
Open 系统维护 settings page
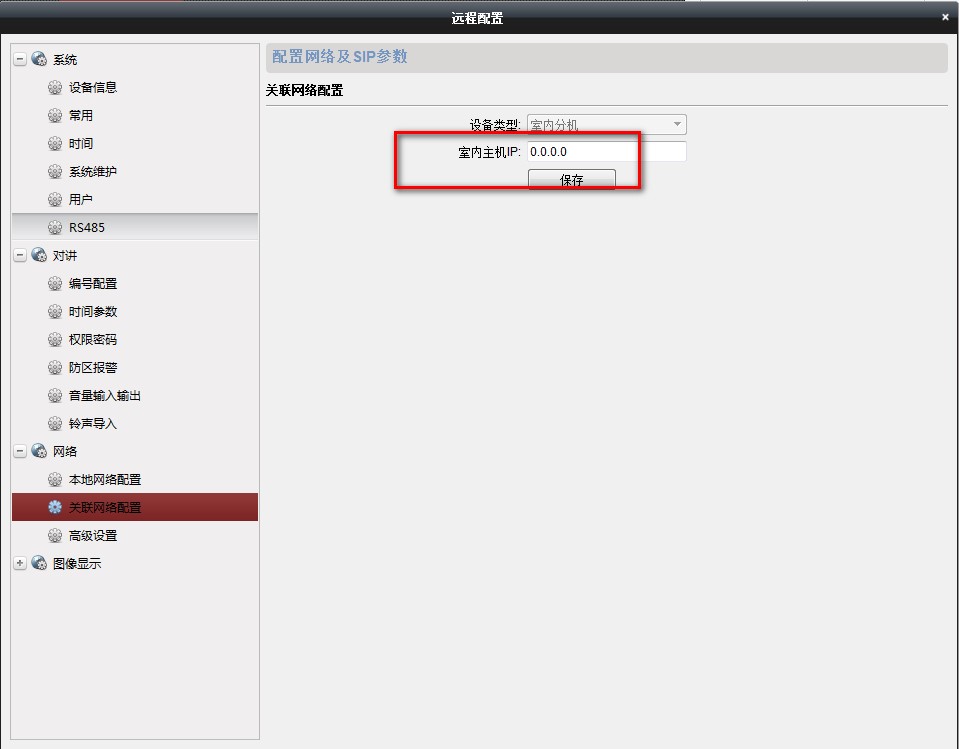tap(92, 172)
